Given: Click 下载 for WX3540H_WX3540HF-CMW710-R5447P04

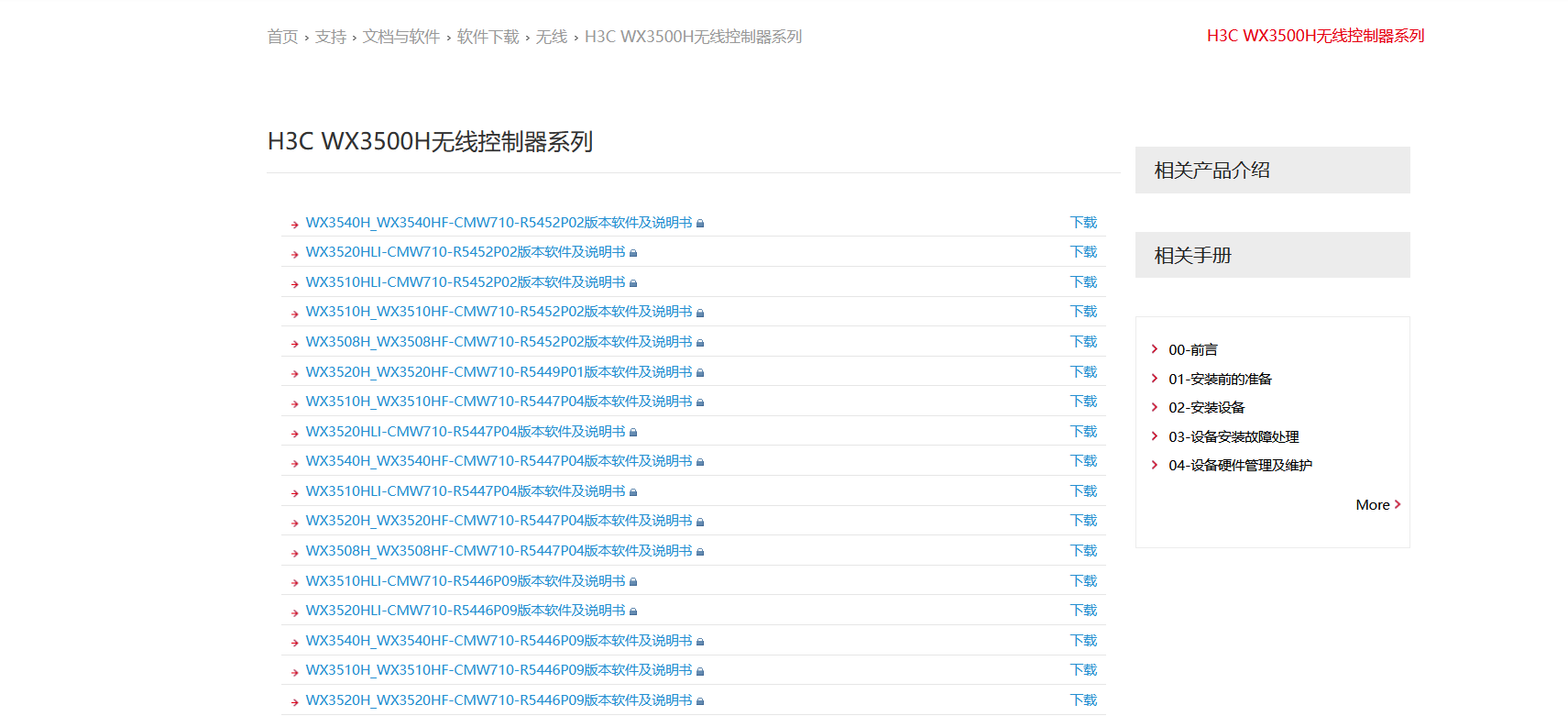Looking at the screenshot, I should (1083, 461).
